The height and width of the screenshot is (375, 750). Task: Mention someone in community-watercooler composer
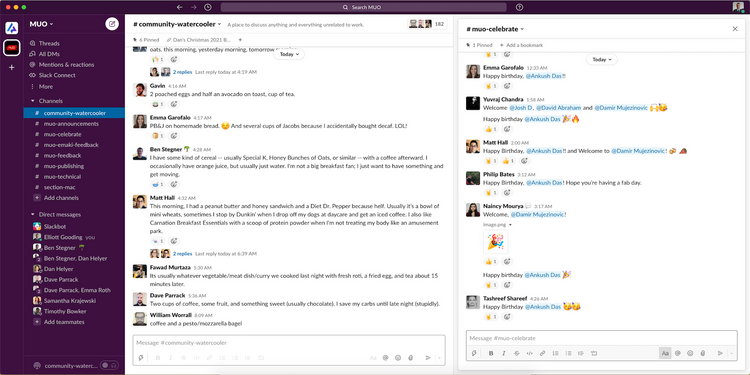386,358
